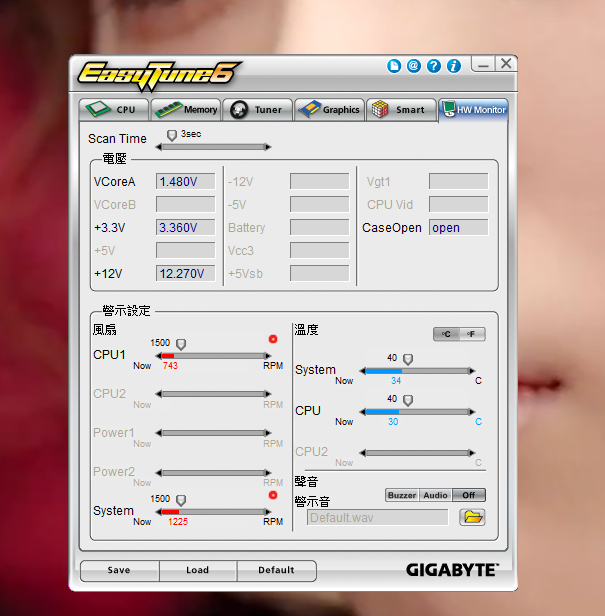Click CPU1 fan slider right arrow

click(x=268, y=356)
